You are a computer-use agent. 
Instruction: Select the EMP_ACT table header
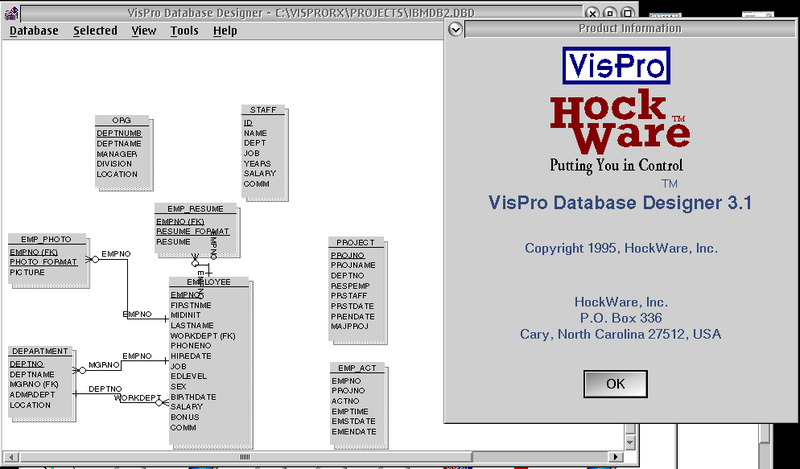click(x=357, y=368)
